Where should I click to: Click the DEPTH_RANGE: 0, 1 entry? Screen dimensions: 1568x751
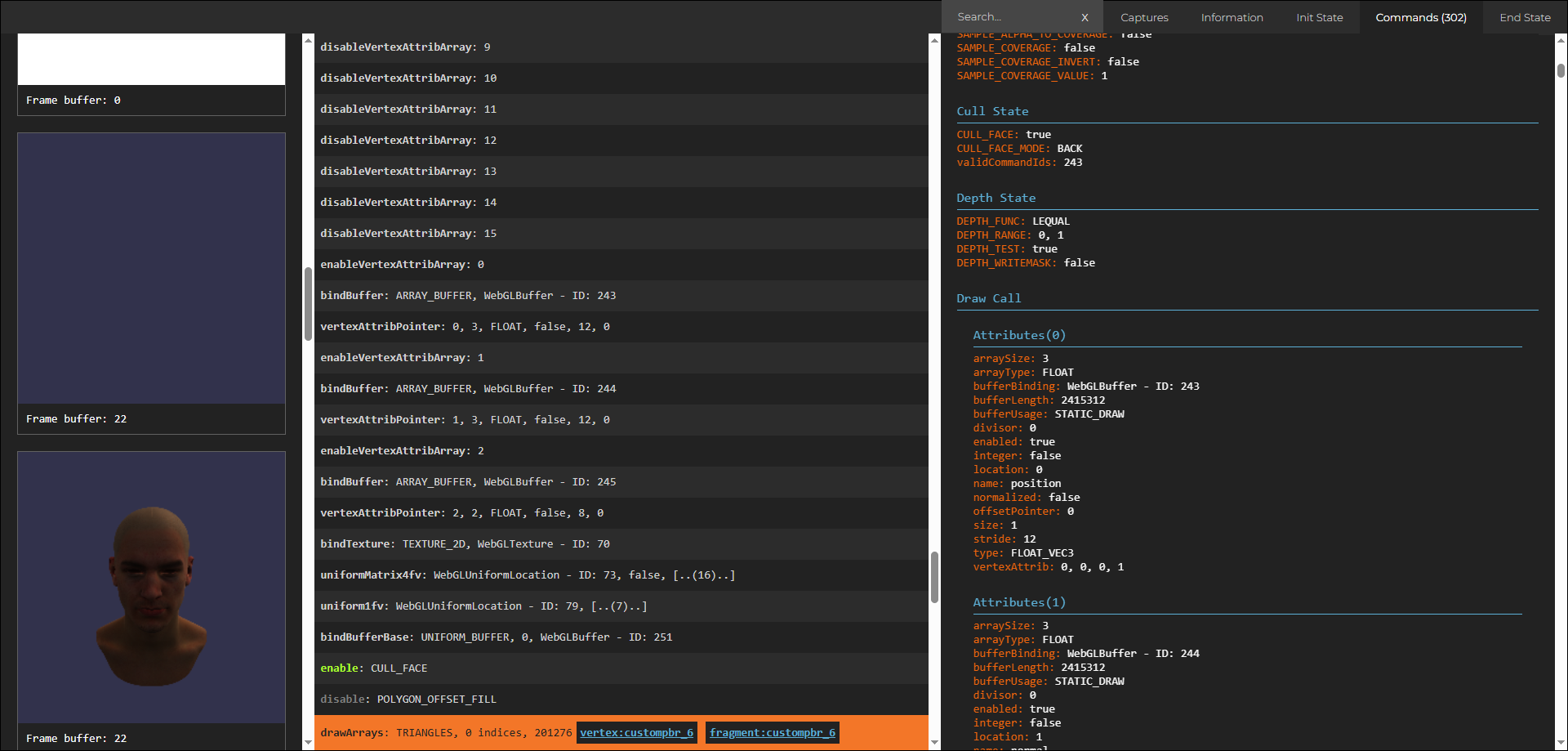[1010, 235]
